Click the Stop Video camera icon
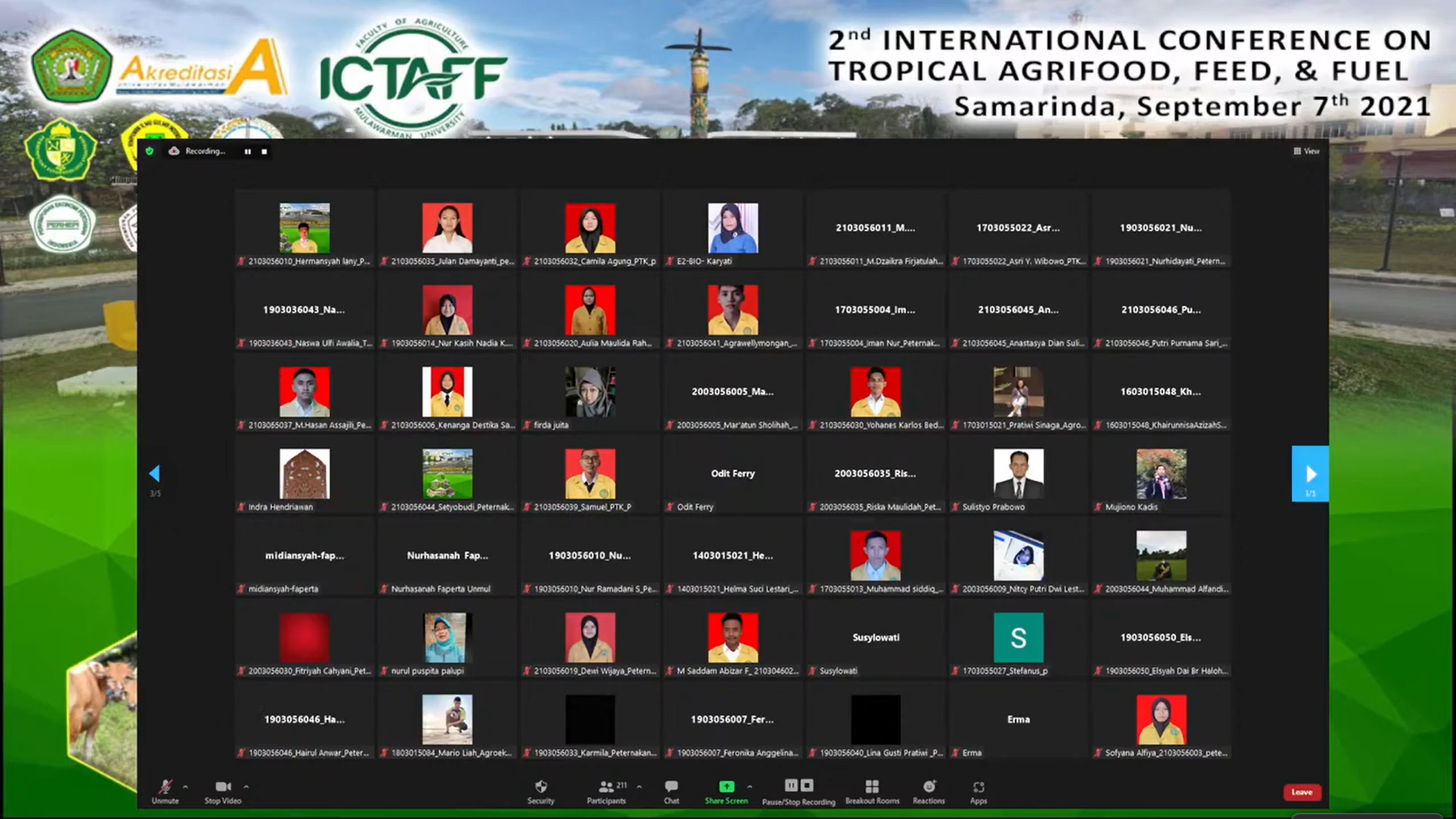Image resolution: width=1456 pixels, height=819 pixels. (x=223, y=786)
